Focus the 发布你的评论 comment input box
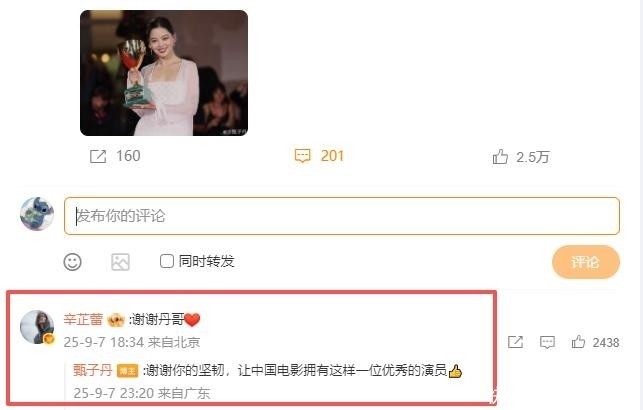This screenshot has height=410, width=643. pos(342,216)
